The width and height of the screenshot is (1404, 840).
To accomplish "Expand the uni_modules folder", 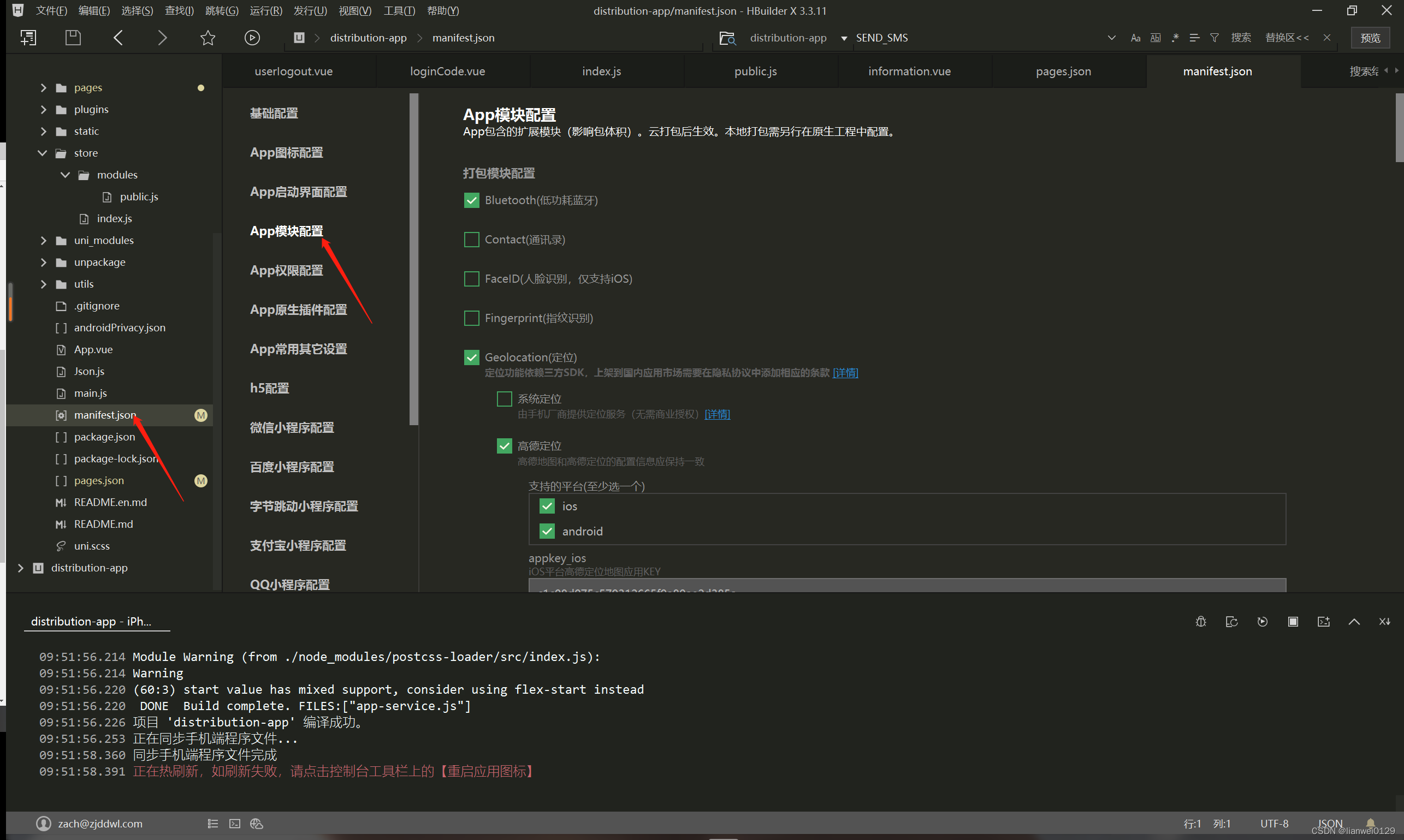I will point(44,241).
